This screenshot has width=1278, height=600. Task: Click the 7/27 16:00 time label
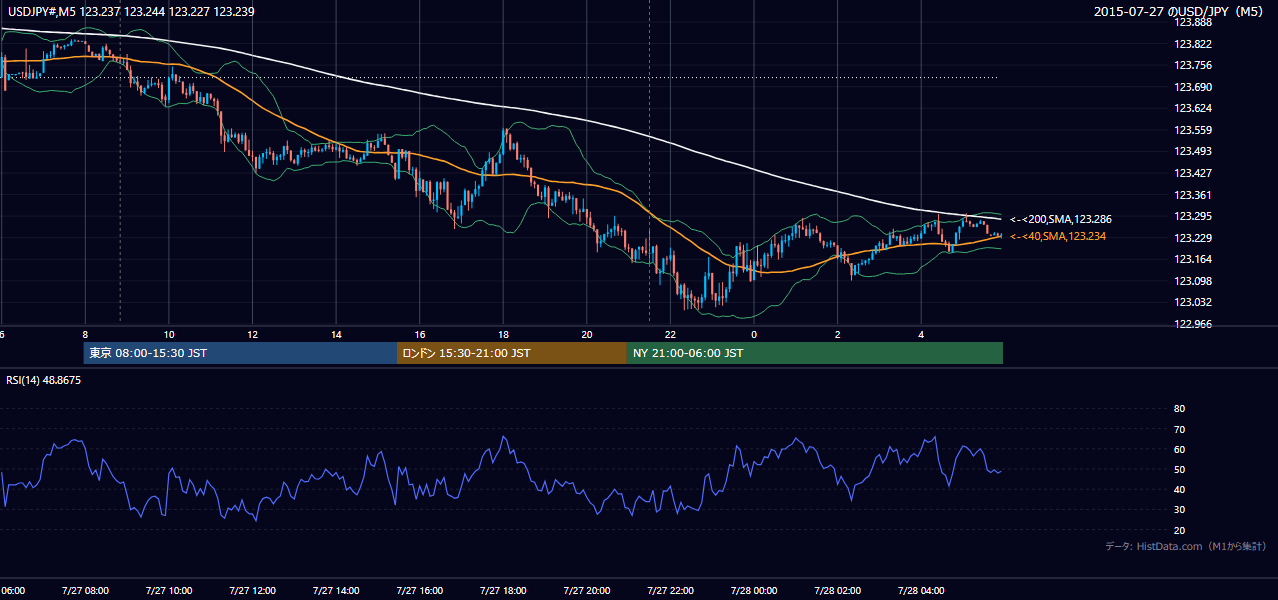419,591
